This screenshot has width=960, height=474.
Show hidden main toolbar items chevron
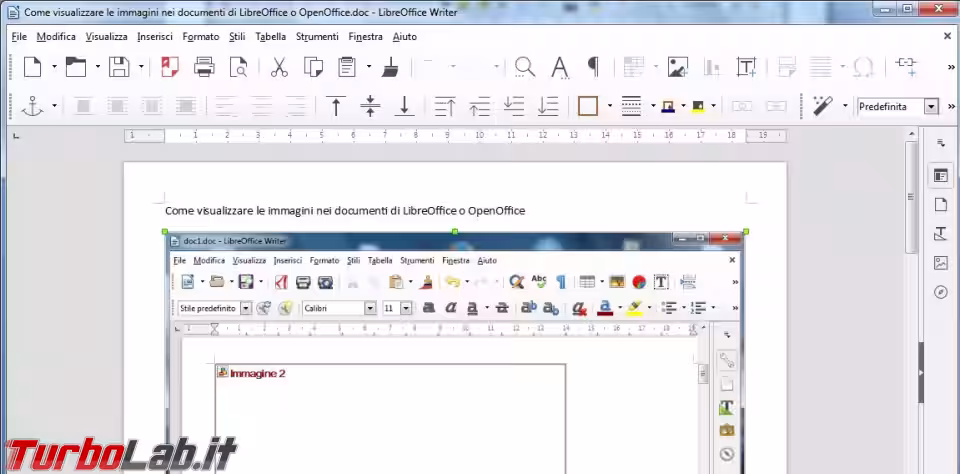pos(951,67)
